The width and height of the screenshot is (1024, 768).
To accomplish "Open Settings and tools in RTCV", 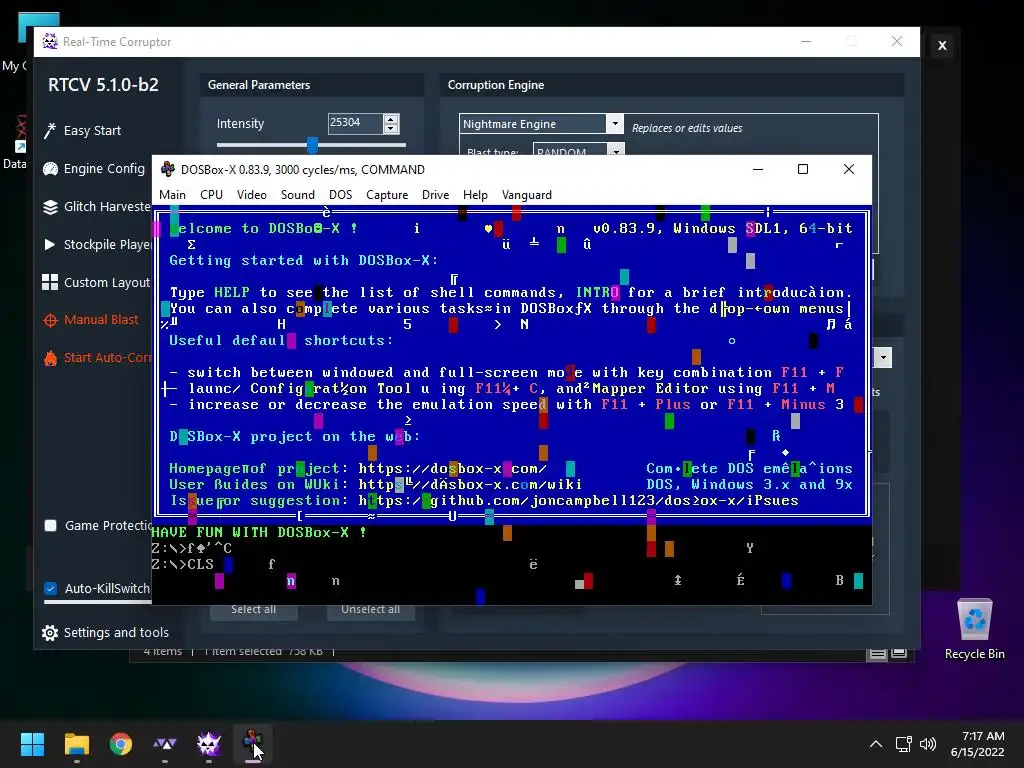I will click(x=105, y=632).
